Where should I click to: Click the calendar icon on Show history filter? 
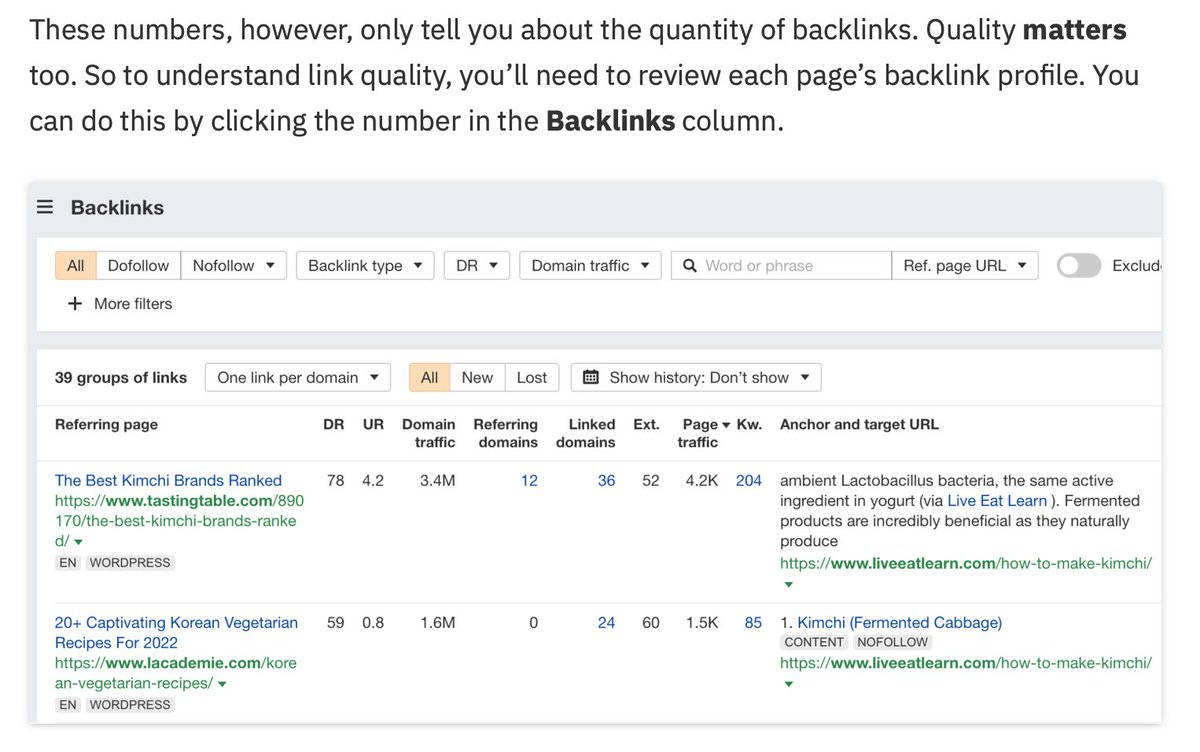coord(594,377)
